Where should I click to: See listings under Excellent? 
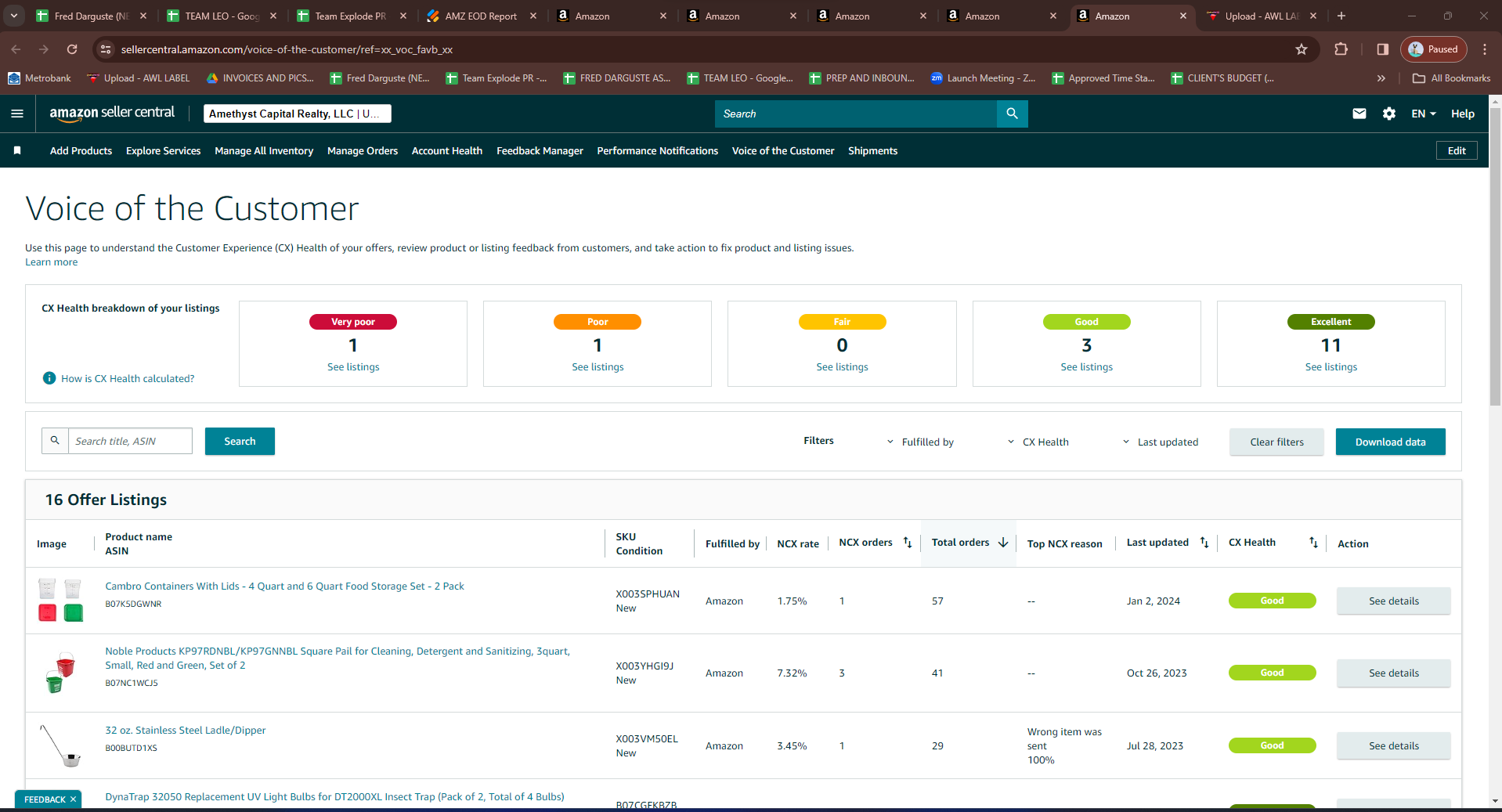(x=1330, y=366)
